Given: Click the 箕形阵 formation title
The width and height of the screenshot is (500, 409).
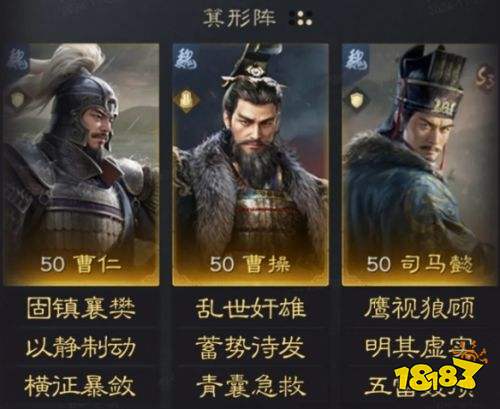Looking at the screenshot, I should pos(239,17).
